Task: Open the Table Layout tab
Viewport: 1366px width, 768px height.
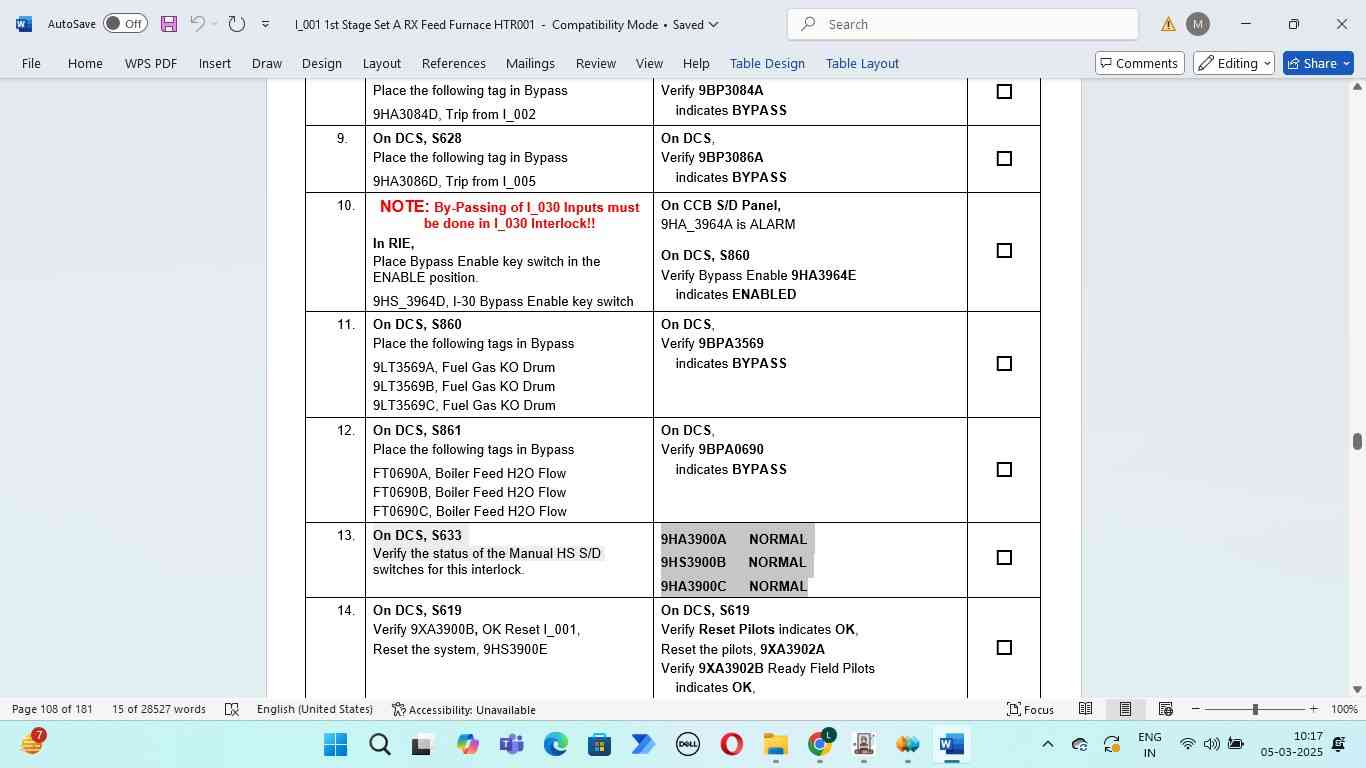Action: click(x=862, y=63)
